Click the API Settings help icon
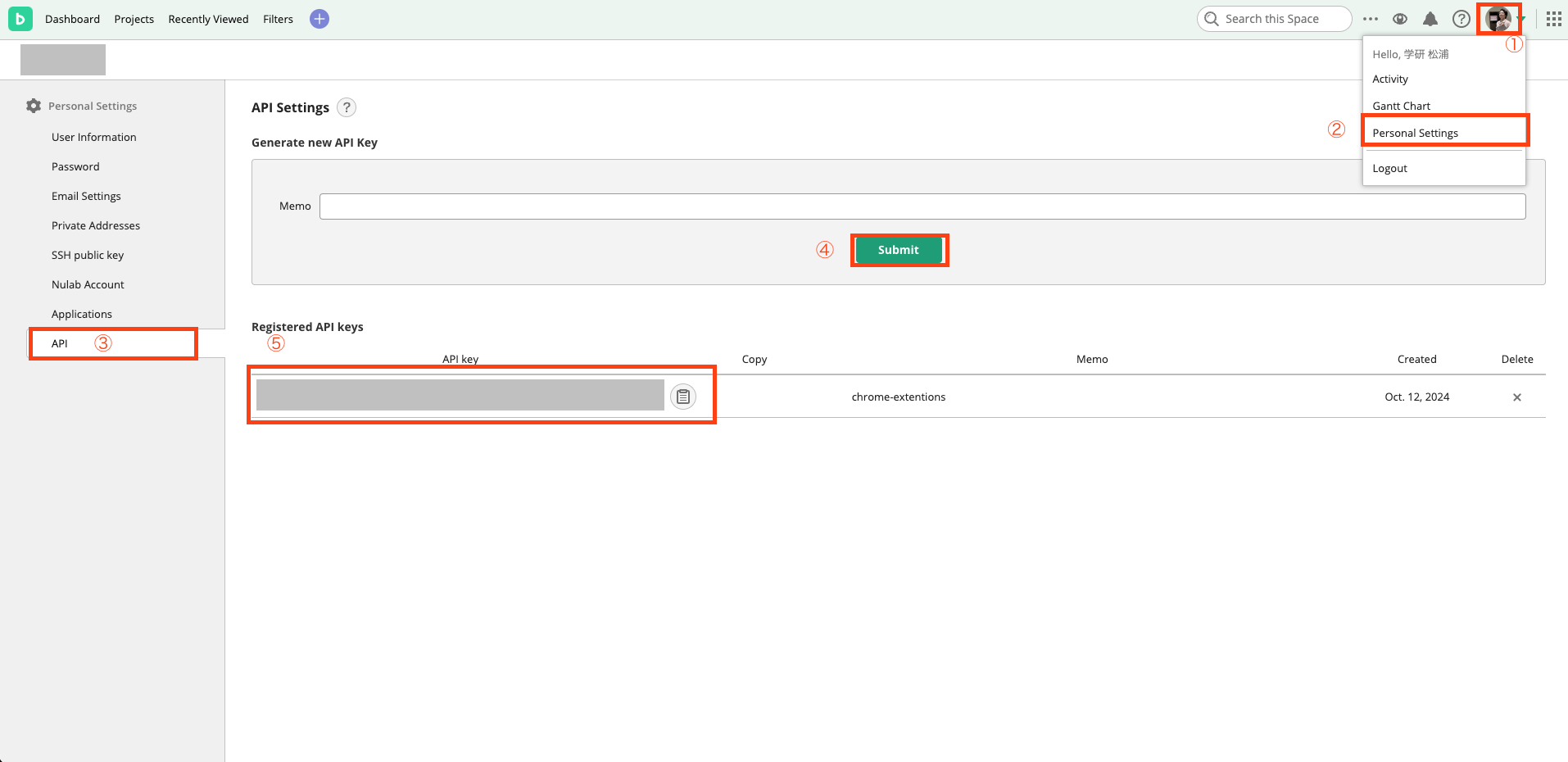This screenshot has height=762, width=1568. pyautogui.click(x=346, y=107)
